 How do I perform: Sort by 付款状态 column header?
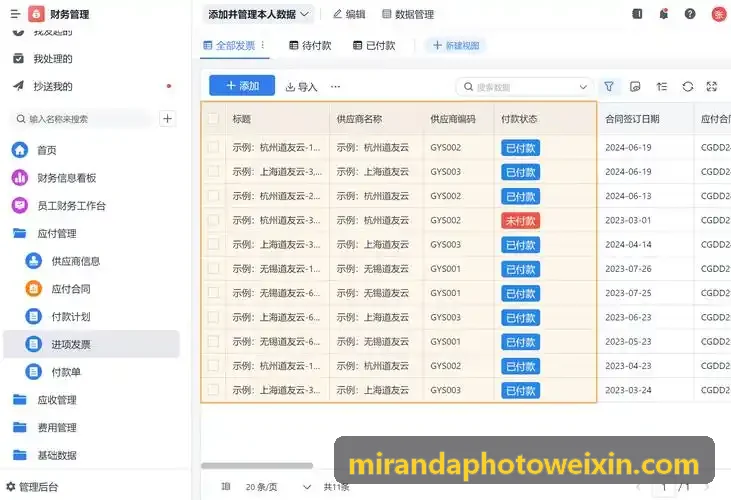point(519,119)
